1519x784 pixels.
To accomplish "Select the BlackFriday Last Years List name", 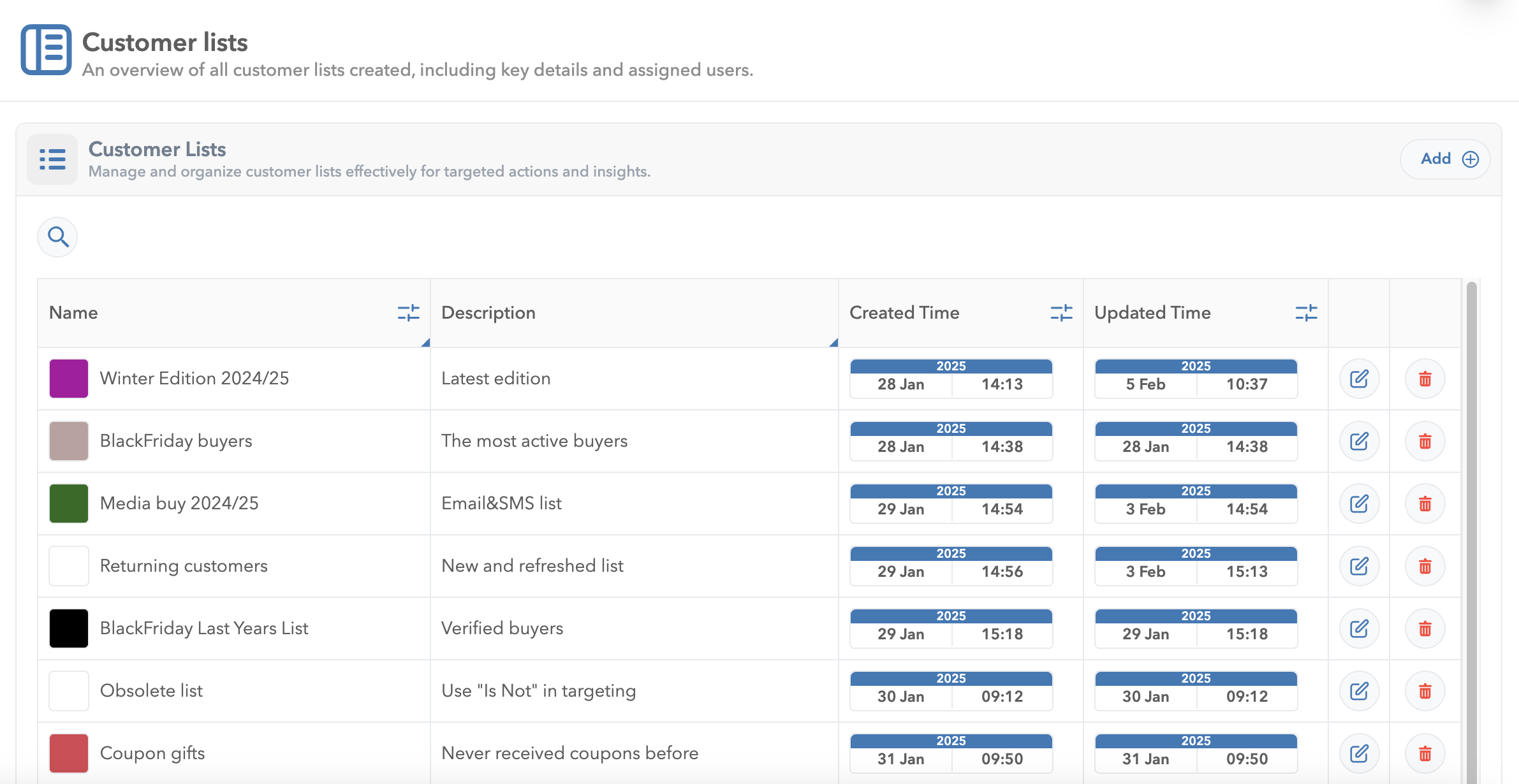I will (x=204, y=628).
